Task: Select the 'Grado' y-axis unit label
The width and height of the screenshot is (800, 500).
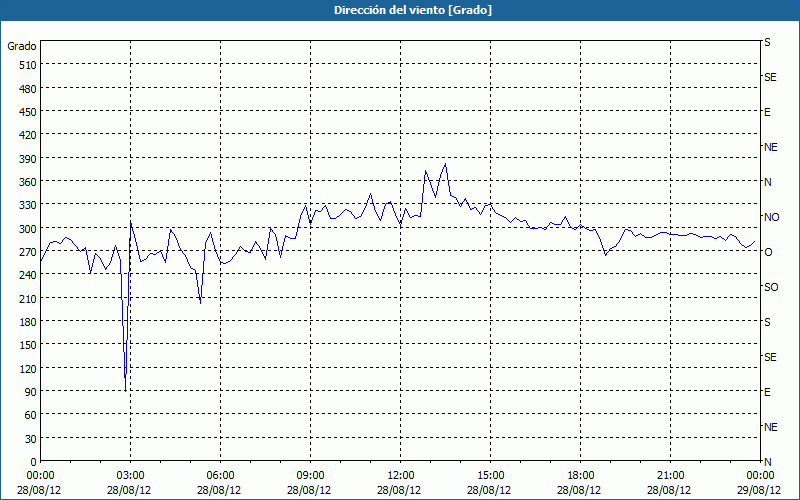Action: click(22, 46)
